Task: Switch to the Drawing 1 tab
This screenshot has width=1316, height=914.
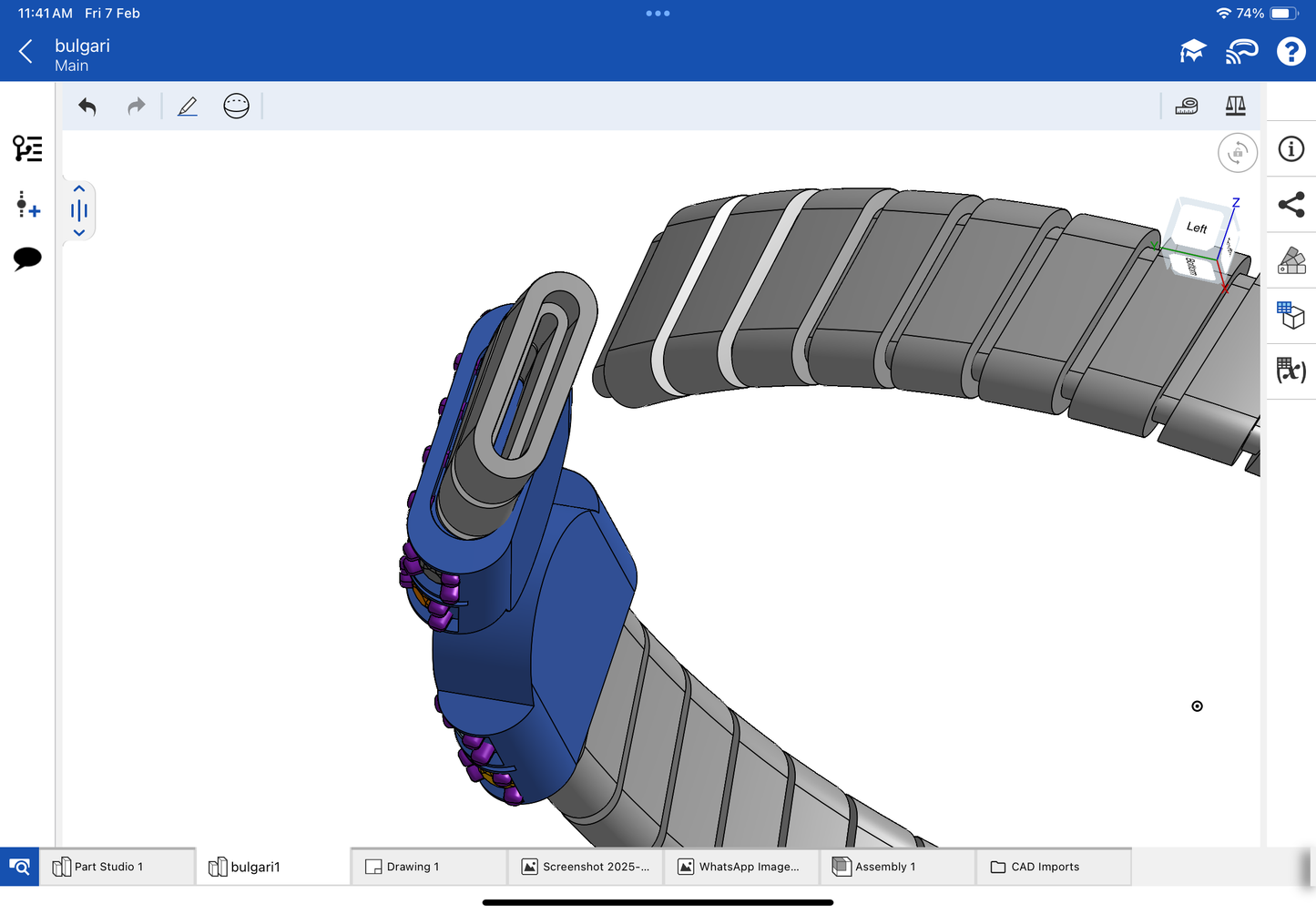Action: pyautogui.click(x=428, y=867)
